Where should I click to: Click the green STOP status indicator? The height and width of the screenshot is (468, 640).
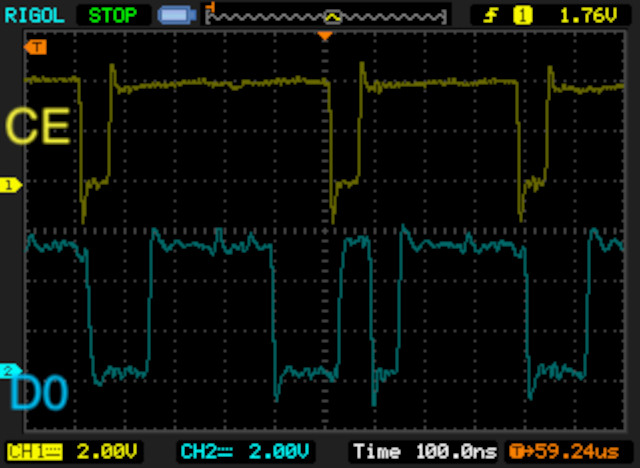tap(113, 16)
